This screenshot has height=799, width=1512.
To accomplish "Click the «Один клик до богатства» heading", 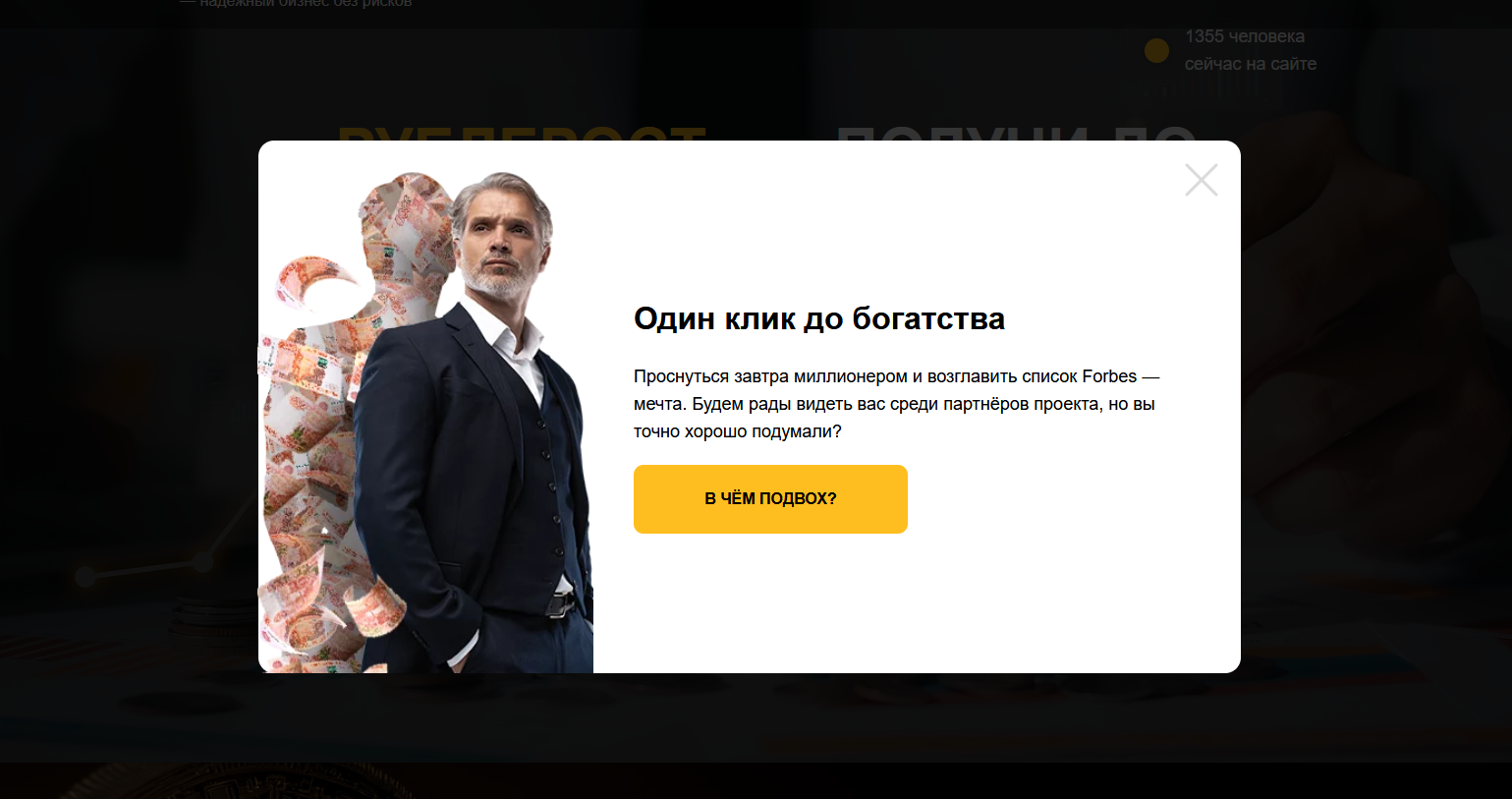I will tap(819, 318).
